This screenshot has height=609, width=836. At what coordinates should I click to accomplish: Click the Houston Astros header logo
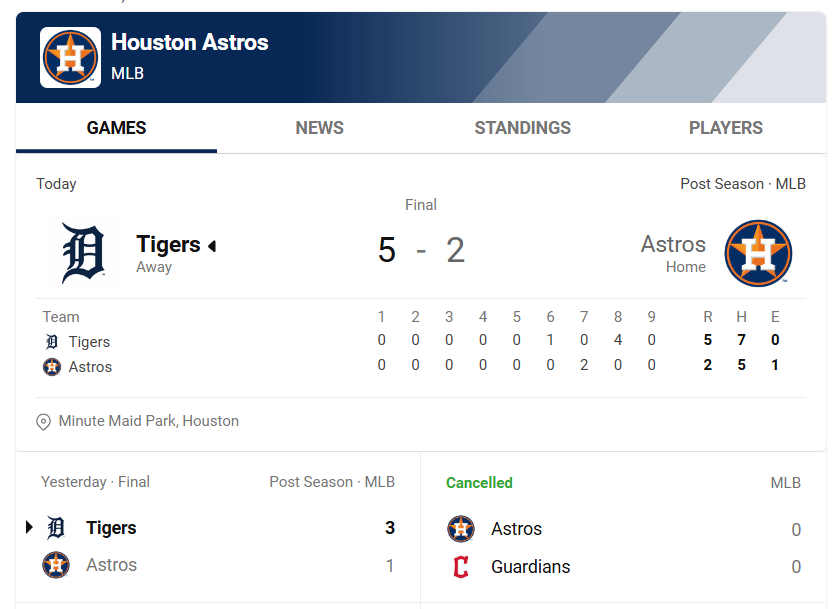(x=70, y=57)
